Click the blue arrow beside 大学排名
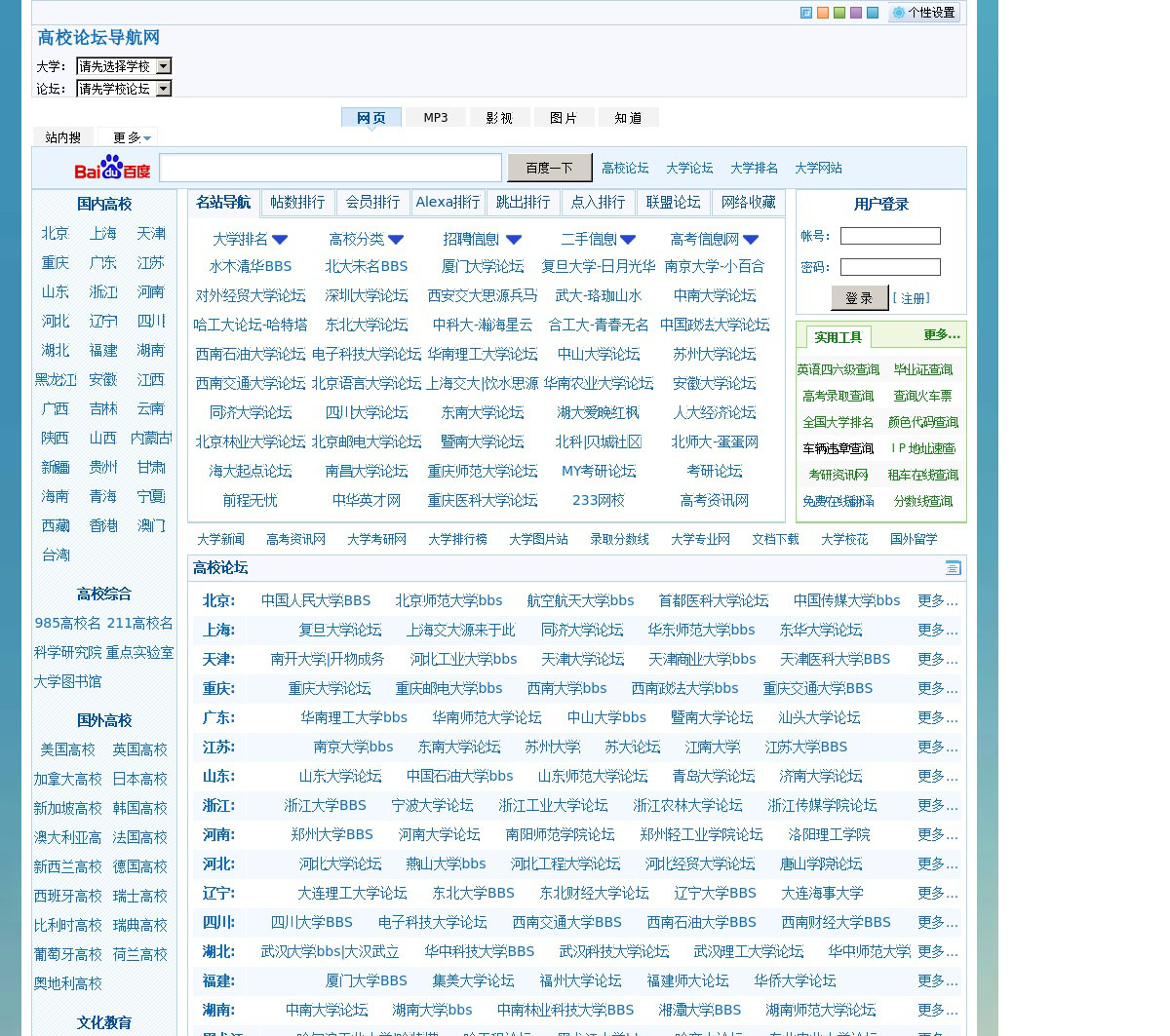The height and width of the screenshot is (1036, 1170). tap(280, 240)
